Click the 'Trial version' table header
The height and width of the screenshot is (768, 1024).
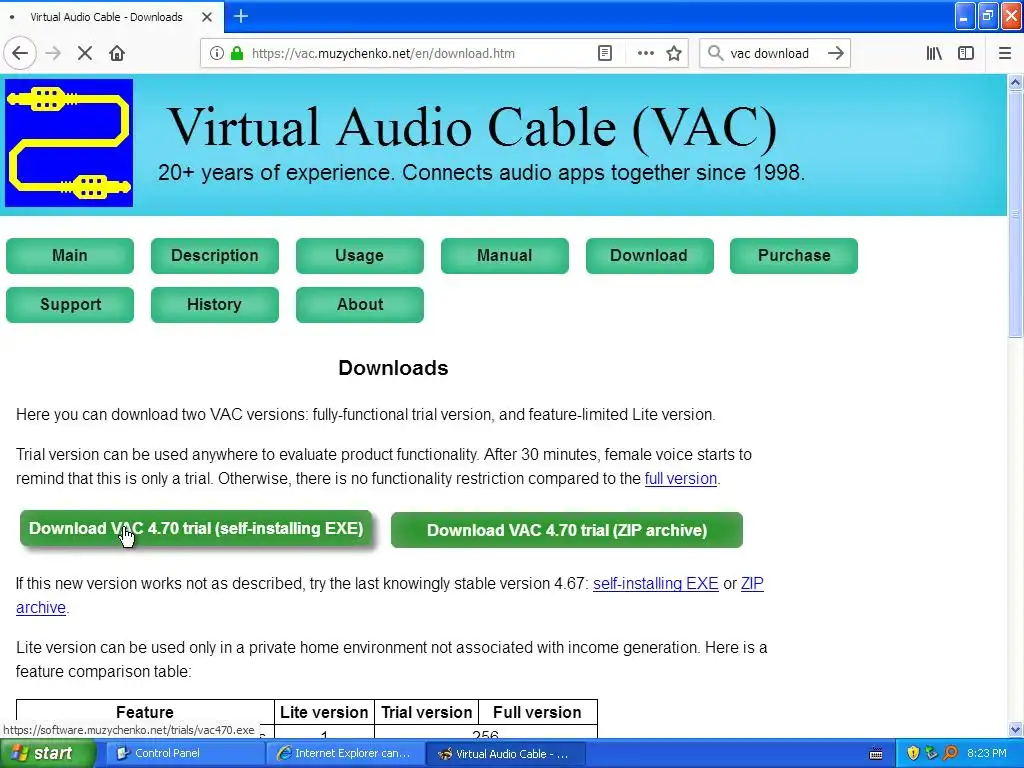click(x=426, y=712)
